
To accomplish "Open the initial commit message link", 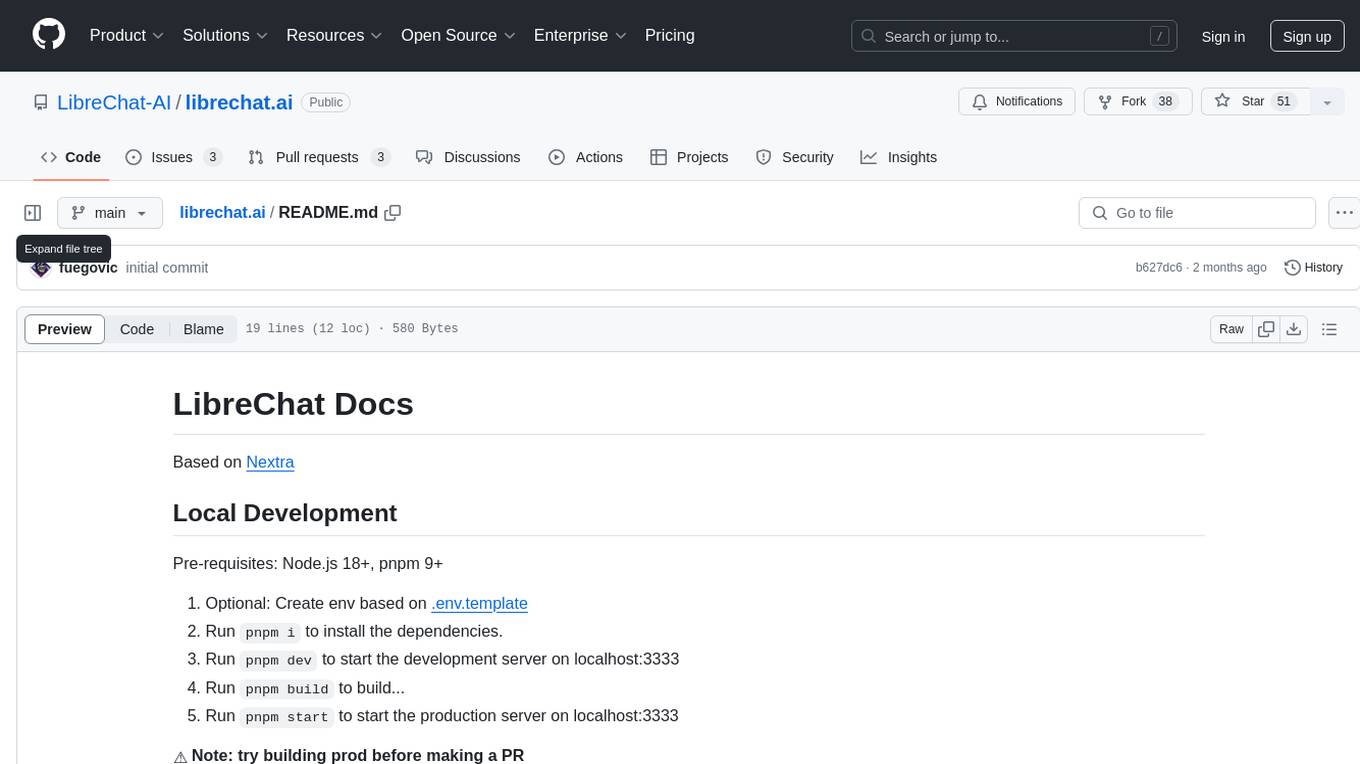I will [167, 268].
